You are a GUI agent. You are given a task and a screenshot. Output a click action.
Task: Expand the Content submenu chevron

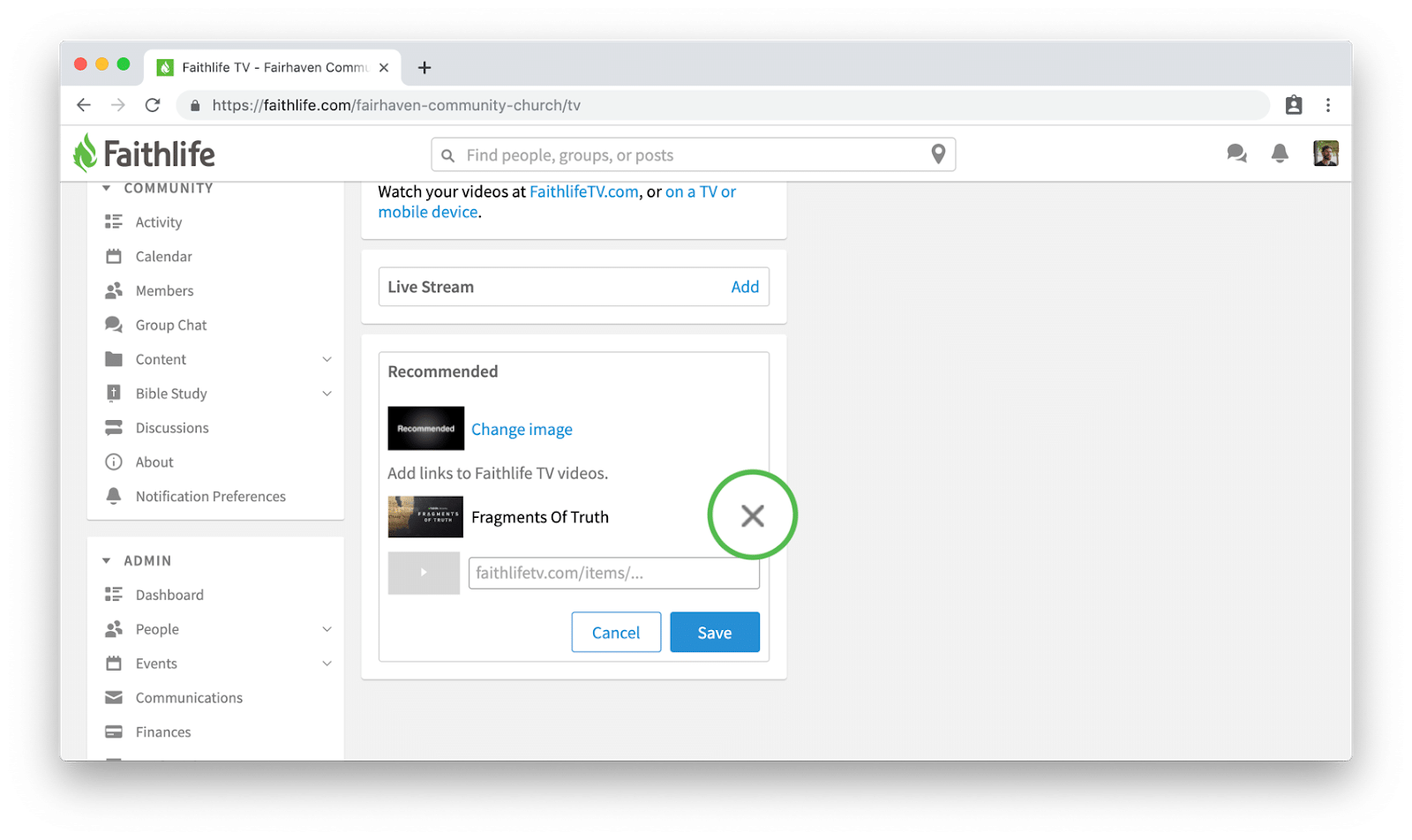[327, 359]
